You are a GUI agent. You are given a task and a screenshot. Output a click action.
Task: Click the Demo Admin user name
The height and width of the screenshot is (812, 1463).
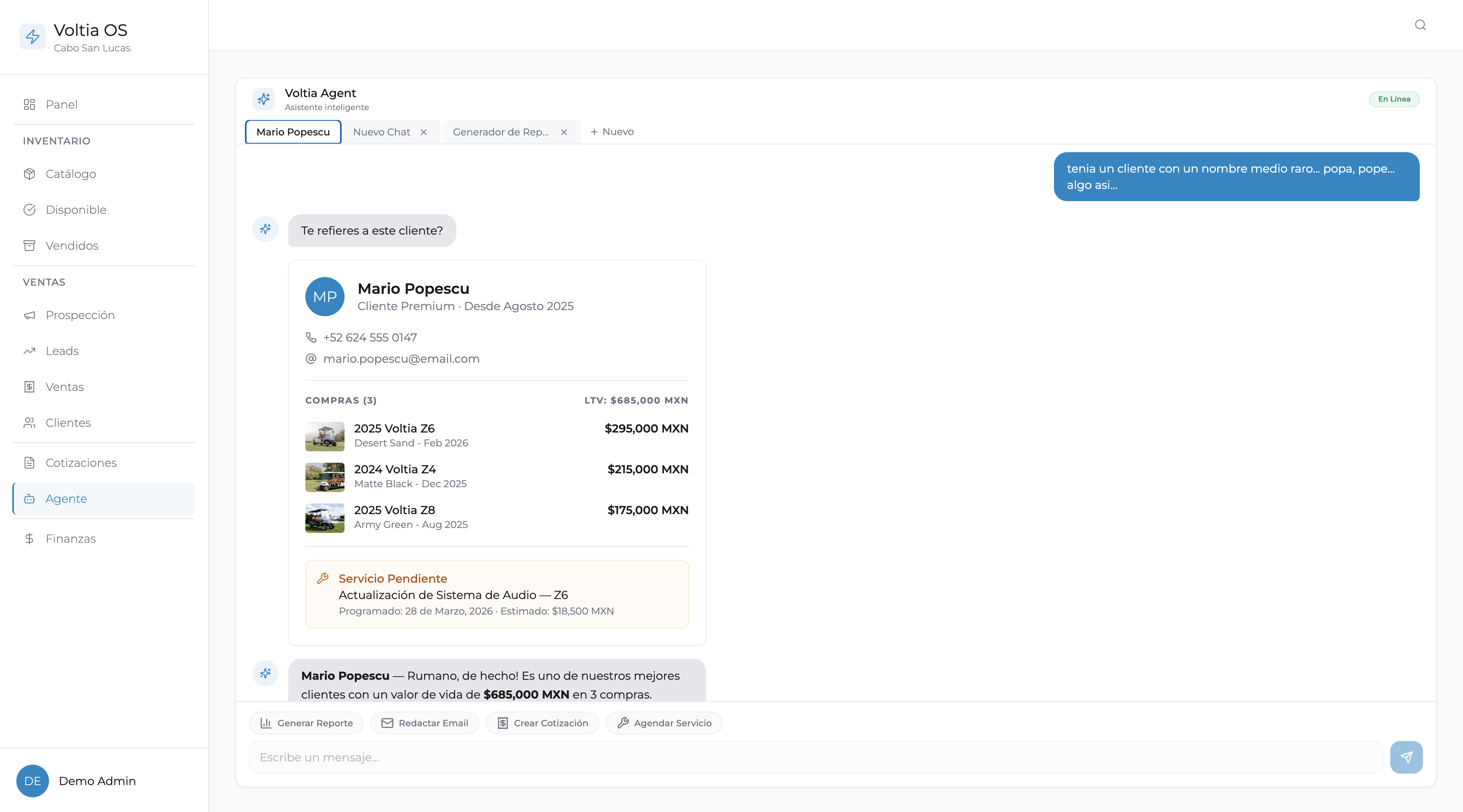coord(97,781)
